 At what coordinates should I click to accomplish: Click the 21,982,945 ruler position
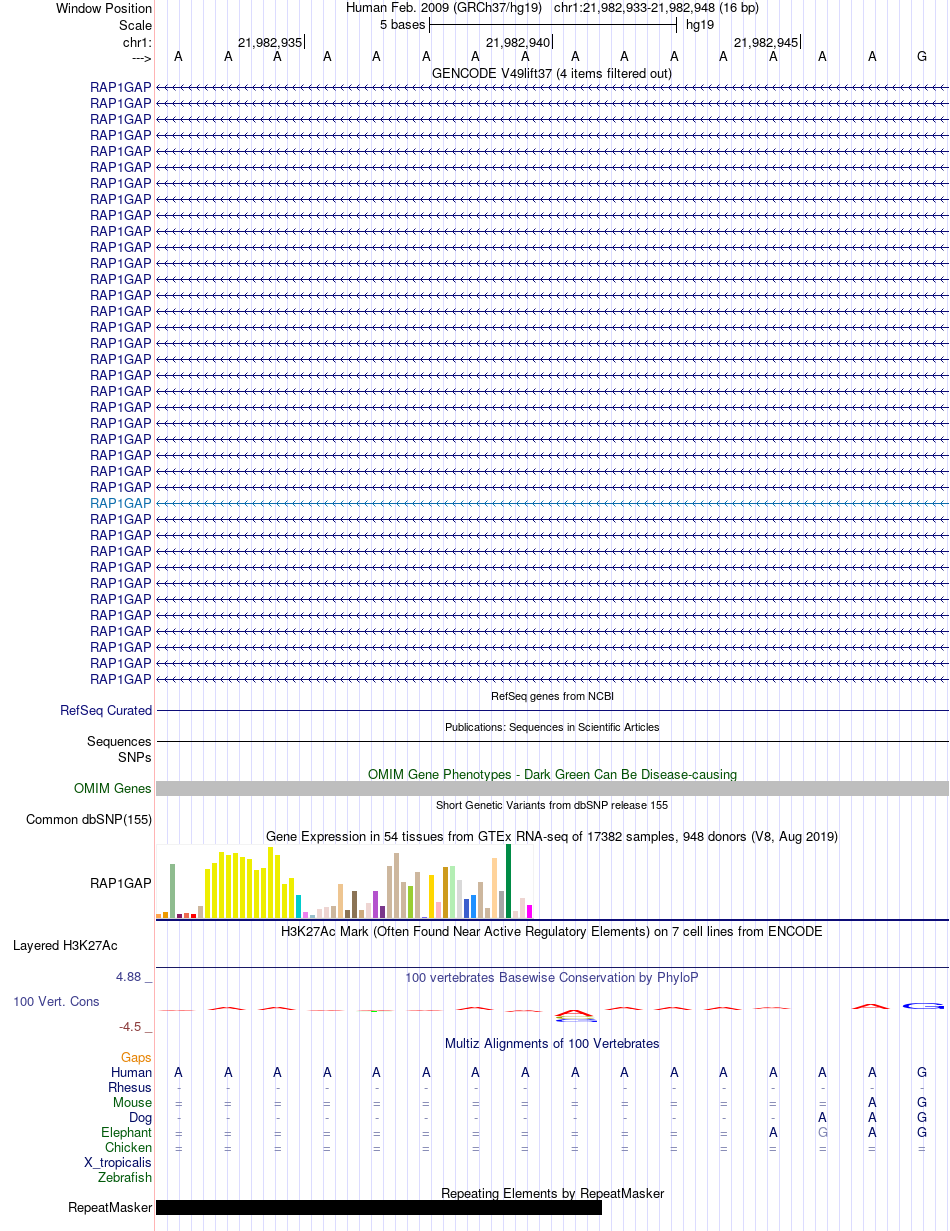pyautogui.click(x=766, y=42)
